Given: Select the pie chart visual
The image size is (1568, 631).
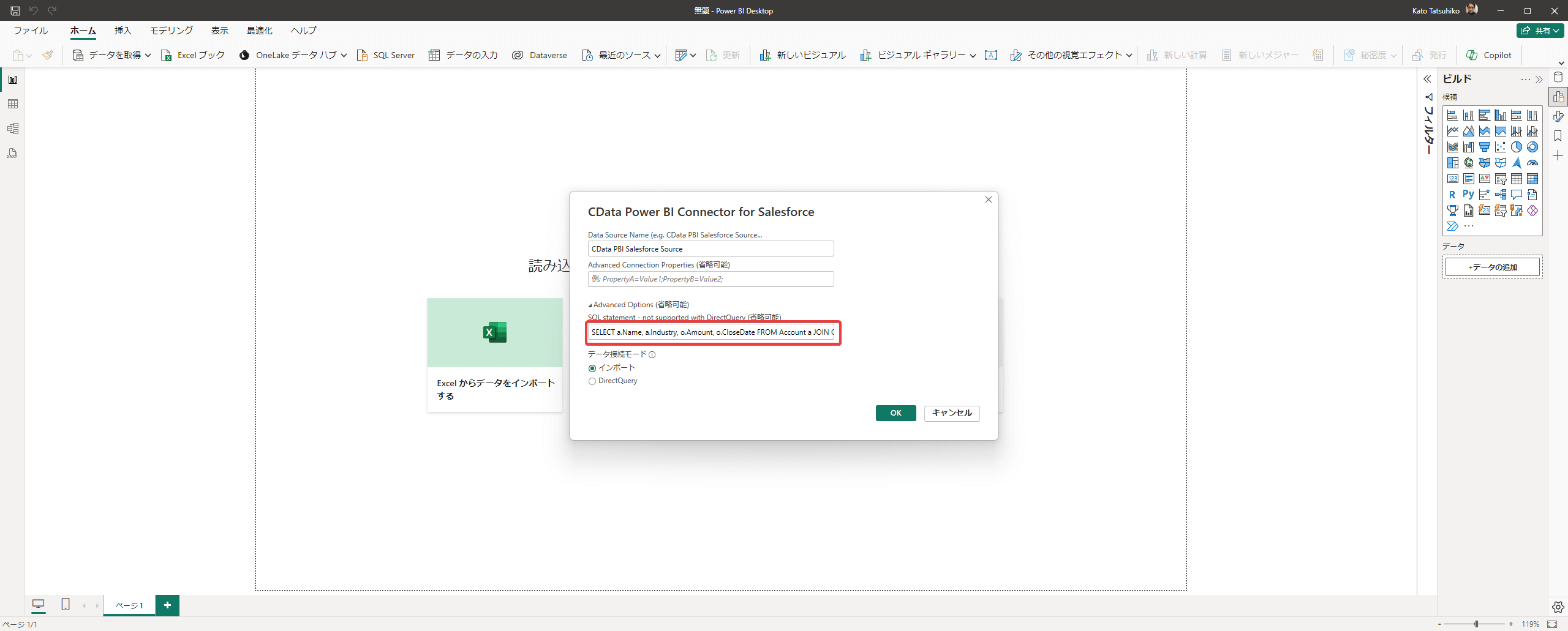Looking at the screenshot, I should (x=1516, y=147).
